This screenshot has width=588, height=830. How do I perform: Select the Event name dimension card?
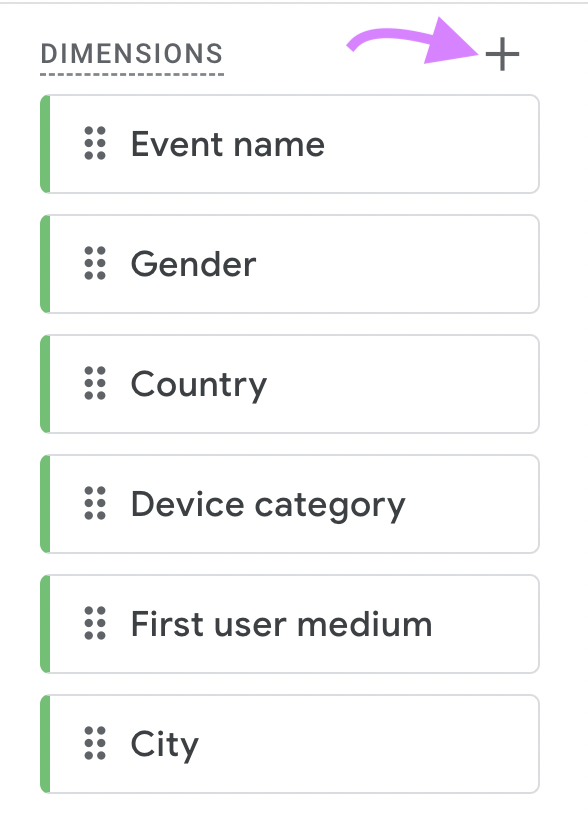coord(290,144)
